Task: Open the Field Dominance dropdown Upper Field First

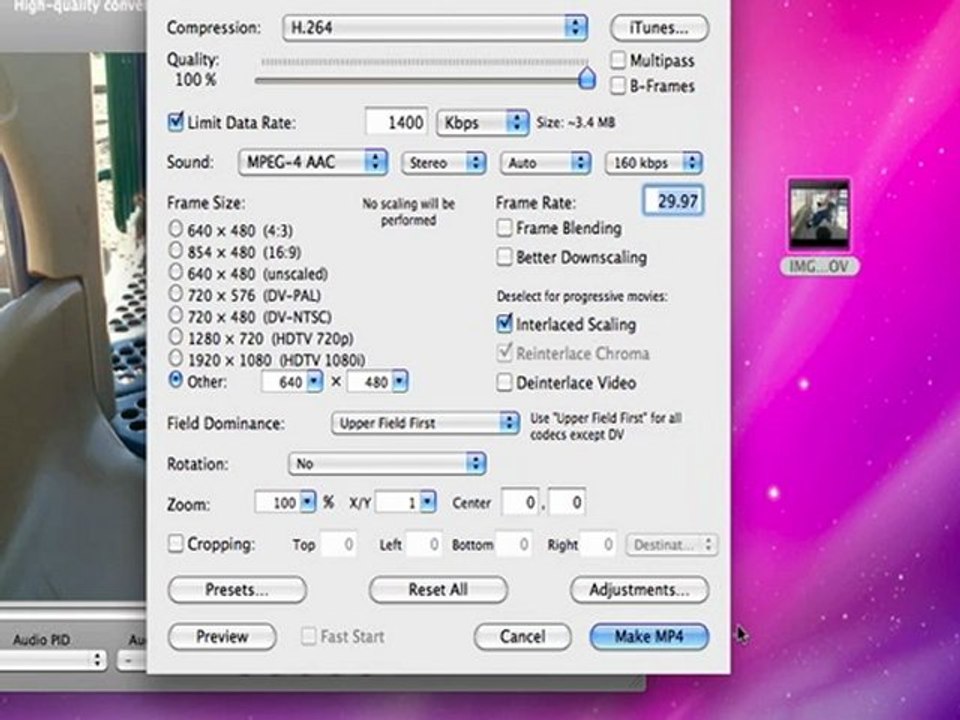Action: 426,423
